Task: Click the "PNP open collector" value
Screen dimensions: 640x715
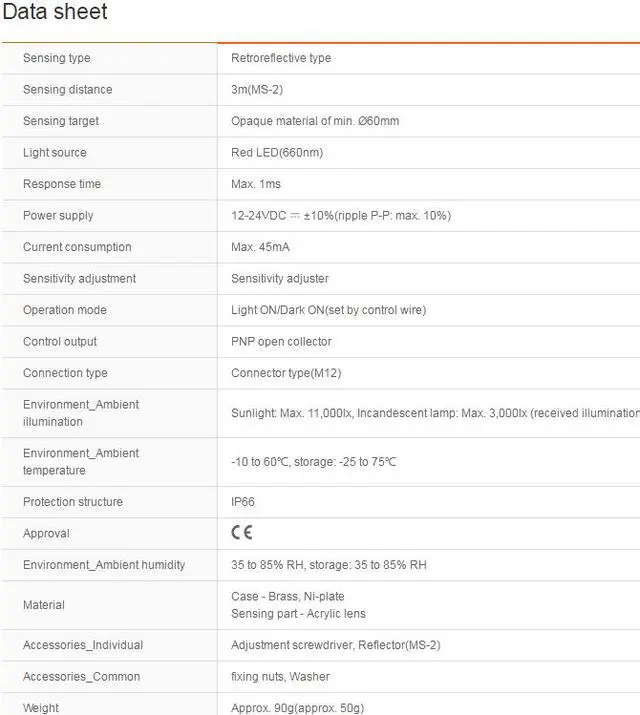Action: (281, 341)
